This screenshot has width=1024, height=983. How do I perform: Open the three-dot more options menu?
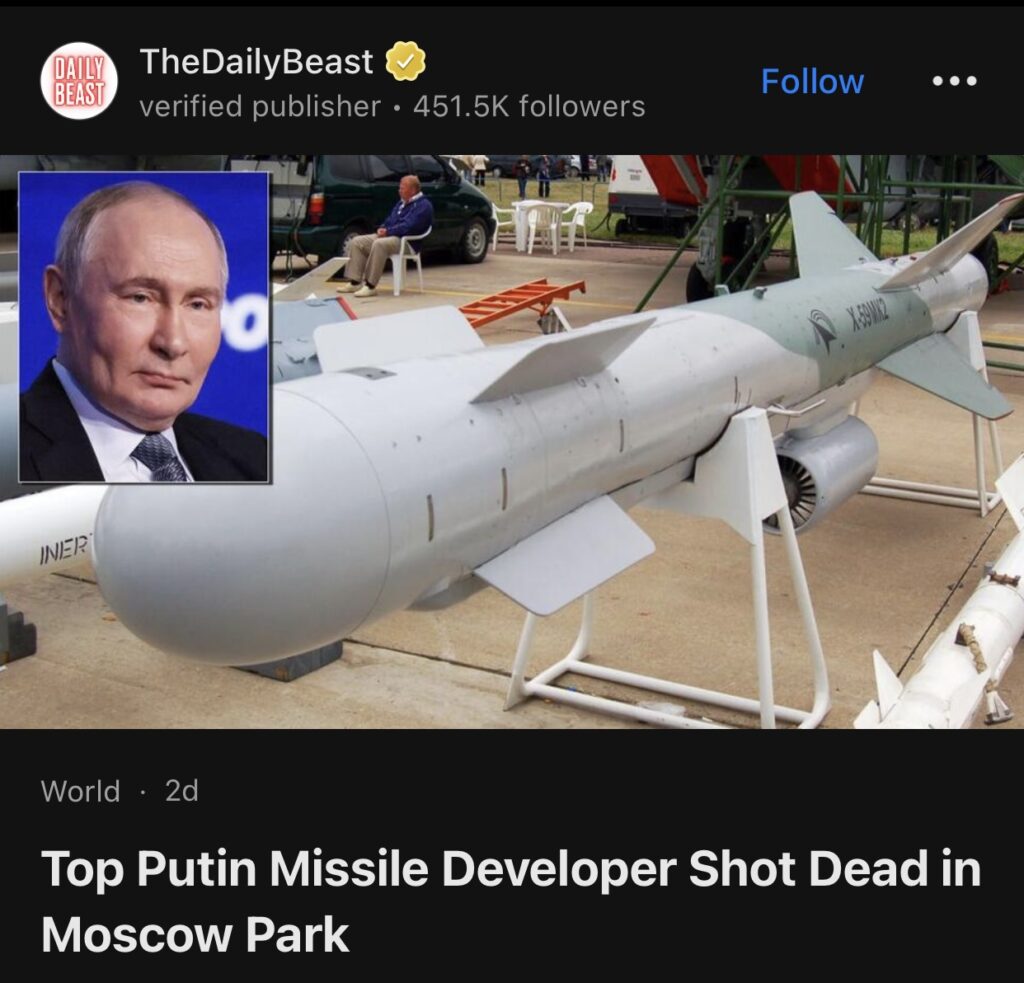(x=954, y=81)
